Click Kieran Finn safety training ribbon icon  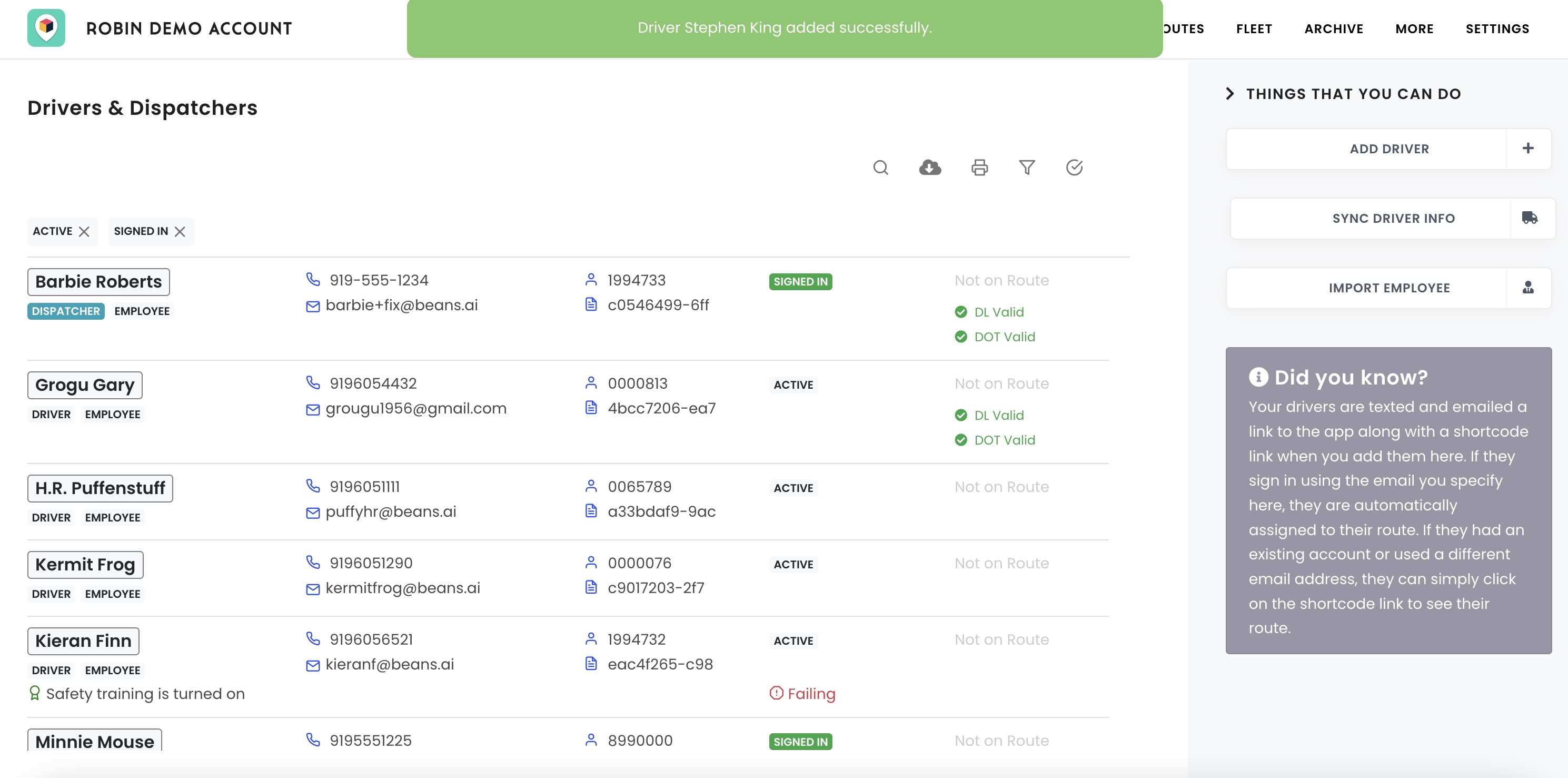point(35,693)
